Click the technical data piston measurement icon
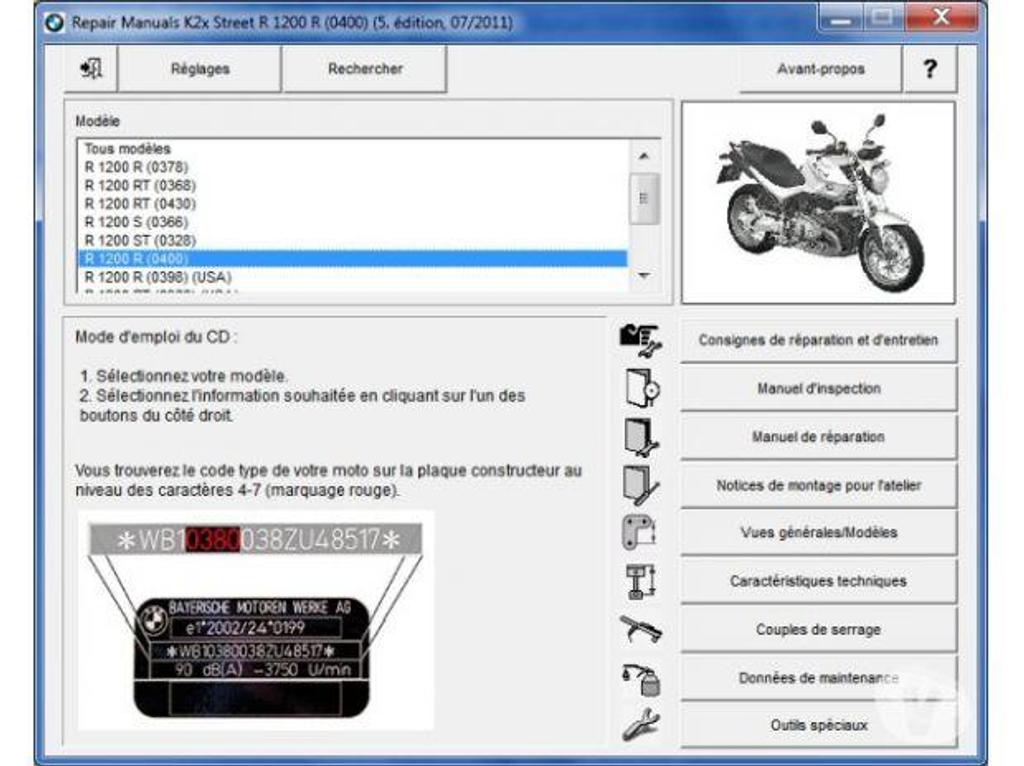 [641, 581]
